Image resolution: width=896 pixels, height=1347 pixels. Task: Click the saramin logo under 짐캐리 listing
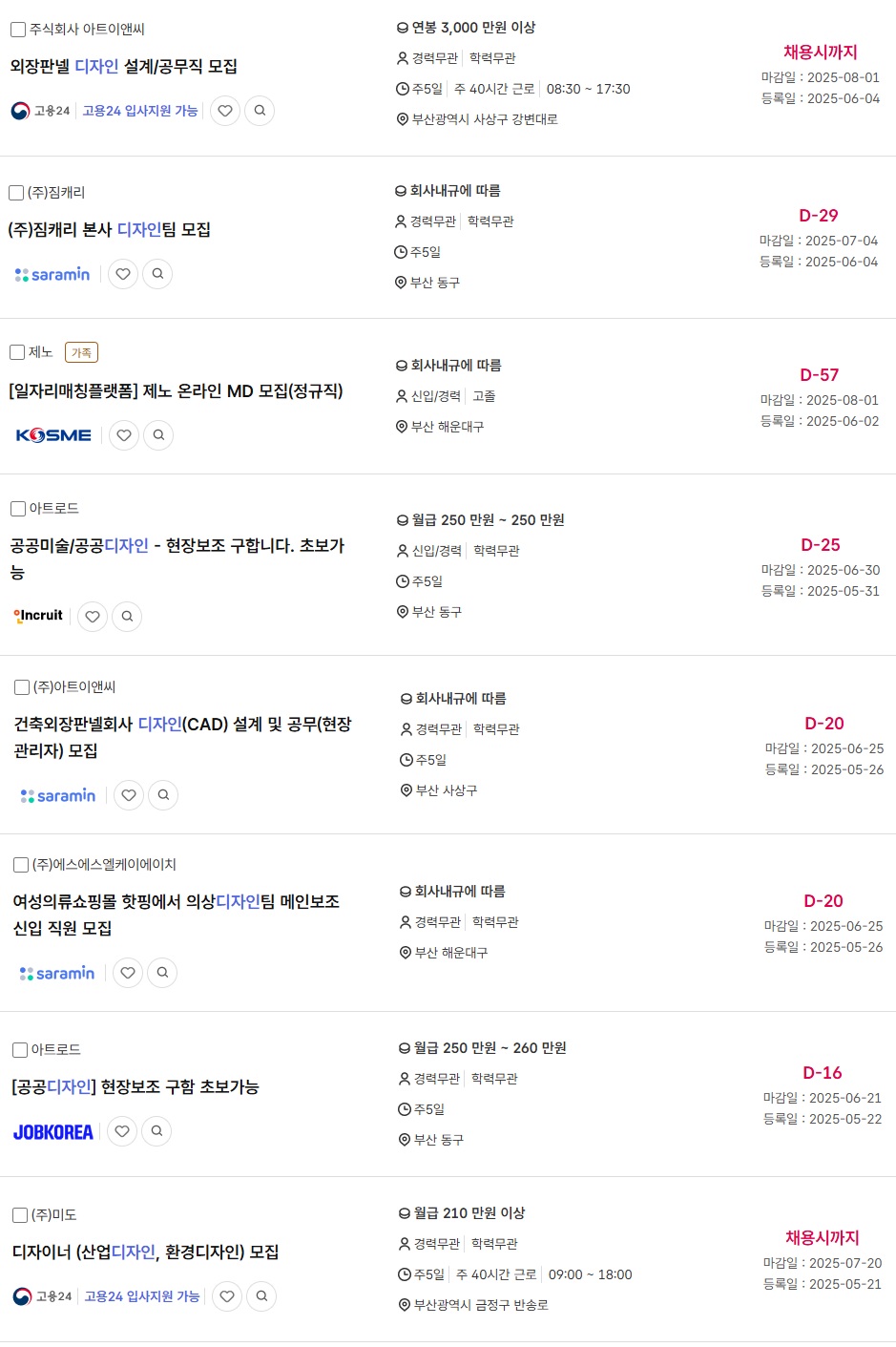pos(52,275)
